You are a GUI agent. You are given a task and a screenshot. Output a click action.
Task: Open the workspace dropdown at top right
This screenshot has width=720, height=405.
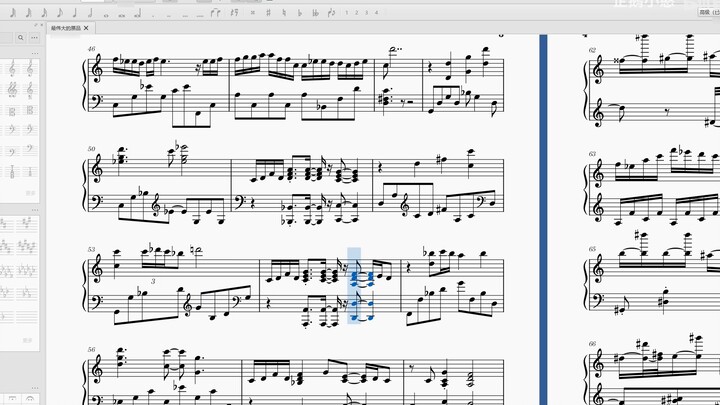(709, 12)
